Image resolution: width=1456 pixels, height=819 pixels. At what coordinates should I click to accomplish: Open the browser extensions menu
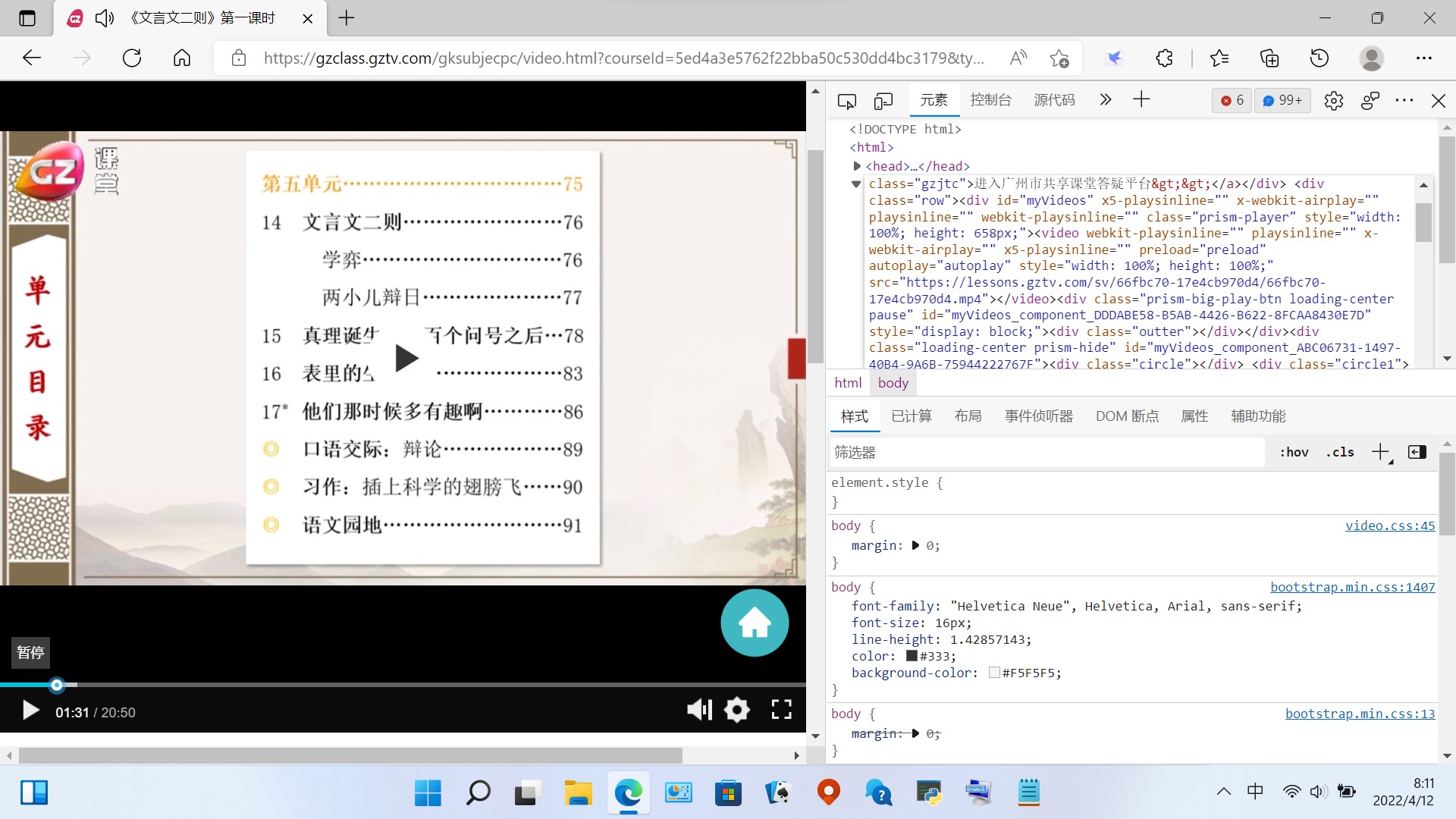(x=1164, y=58)
